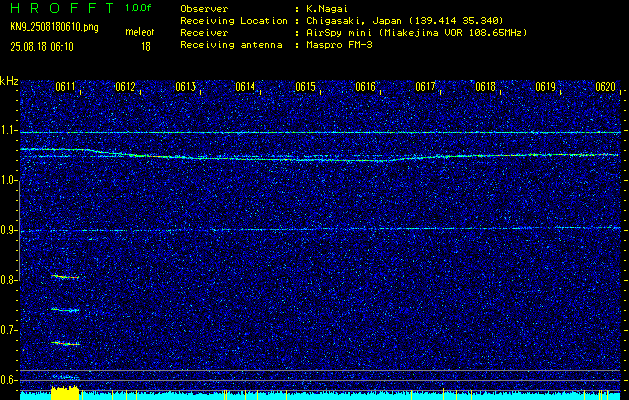Screen dimensions: 629x400
Task: Click the Receiving antenna field label
Action: coord(231,45)
